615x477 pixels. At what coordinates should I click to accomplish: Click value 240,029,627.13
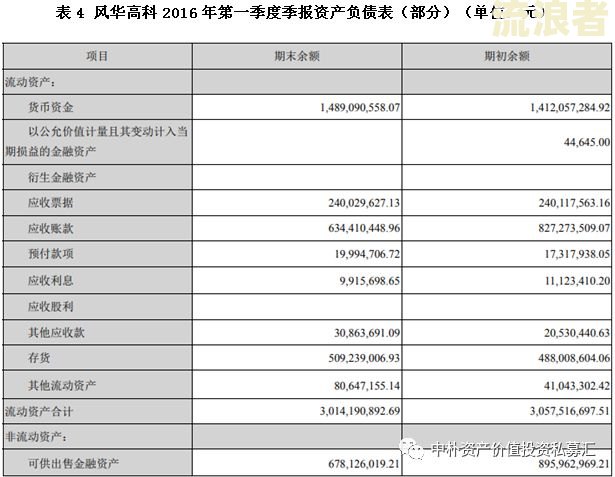(x=364, y=203)
